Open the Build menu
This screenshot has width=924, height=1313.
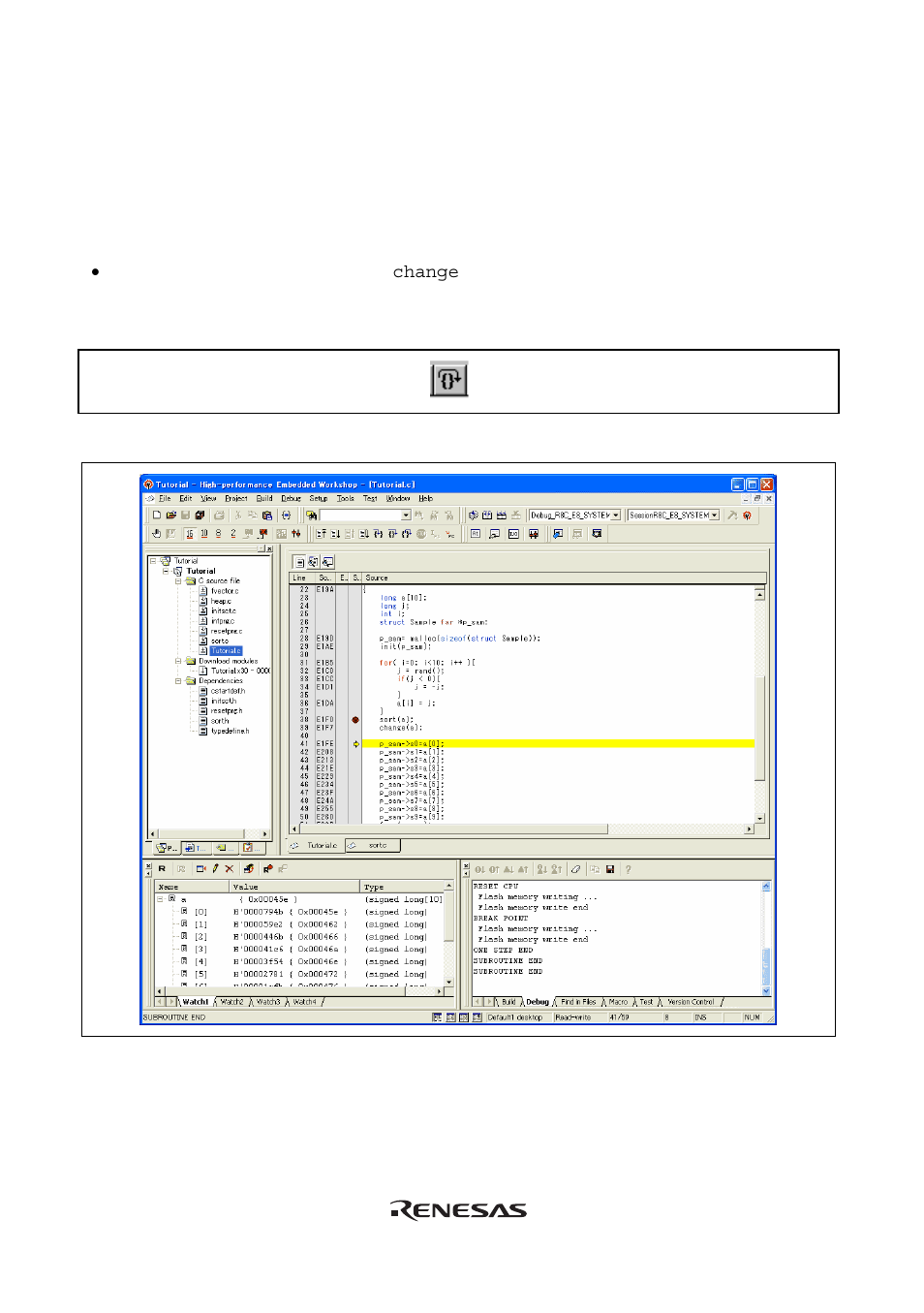click(x=264, y=499)
